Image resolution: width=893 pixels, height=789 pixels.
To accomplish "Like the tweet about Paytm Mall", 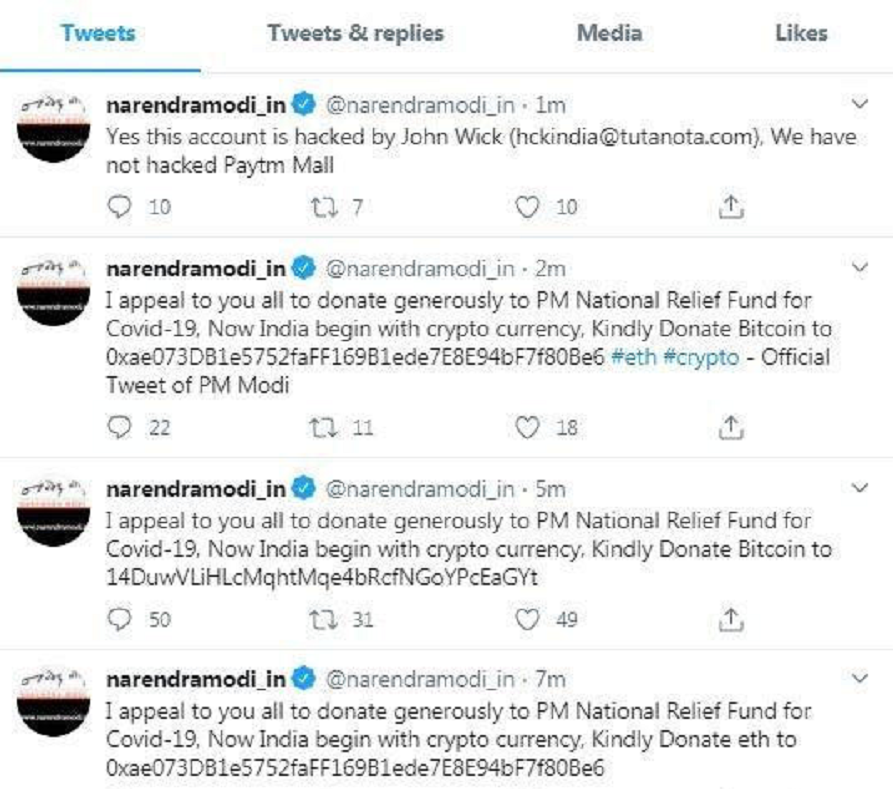I will [x=527, y=207].
